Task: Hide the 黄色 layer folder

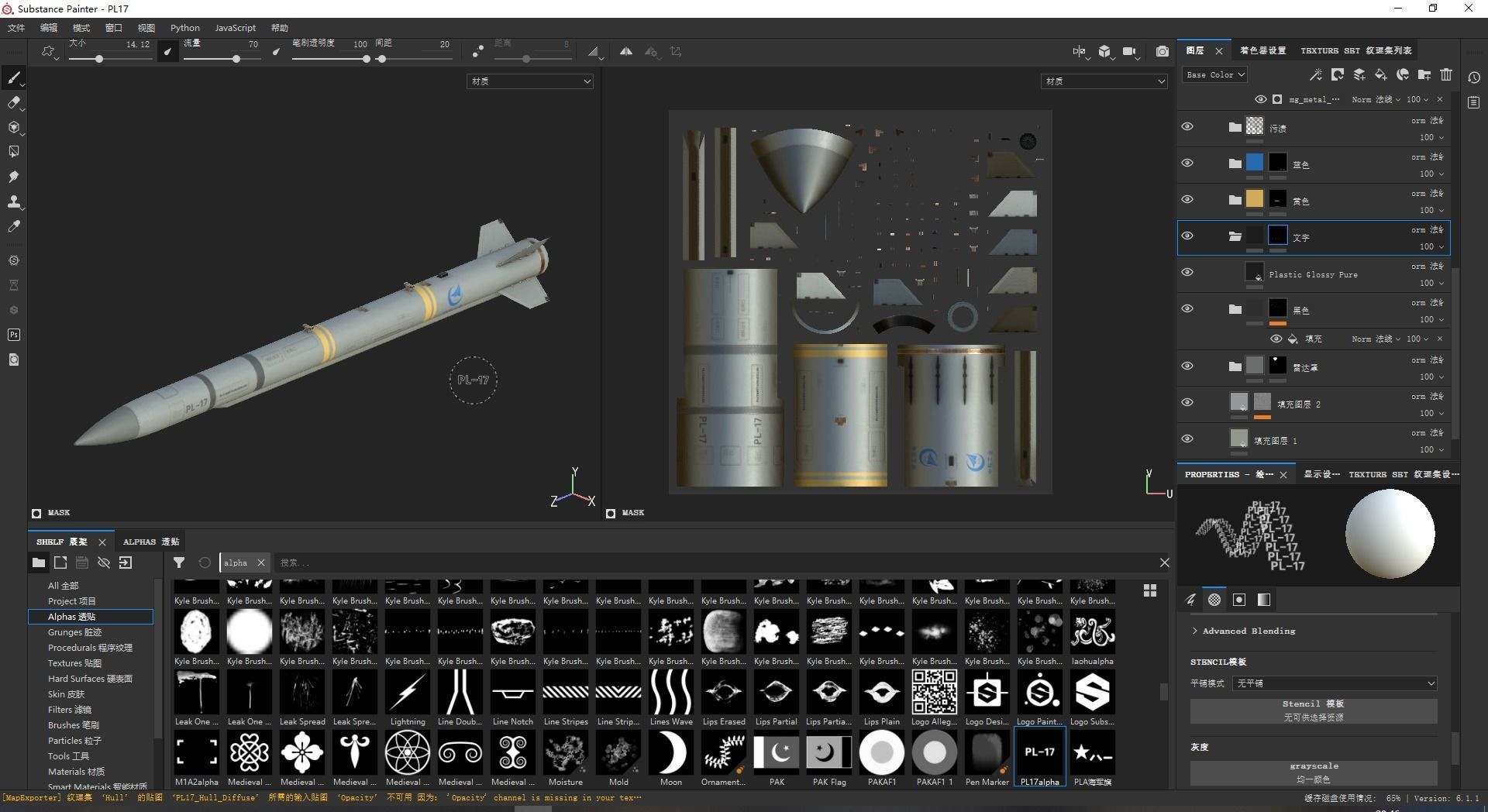Action: [x=1187, y=200]
